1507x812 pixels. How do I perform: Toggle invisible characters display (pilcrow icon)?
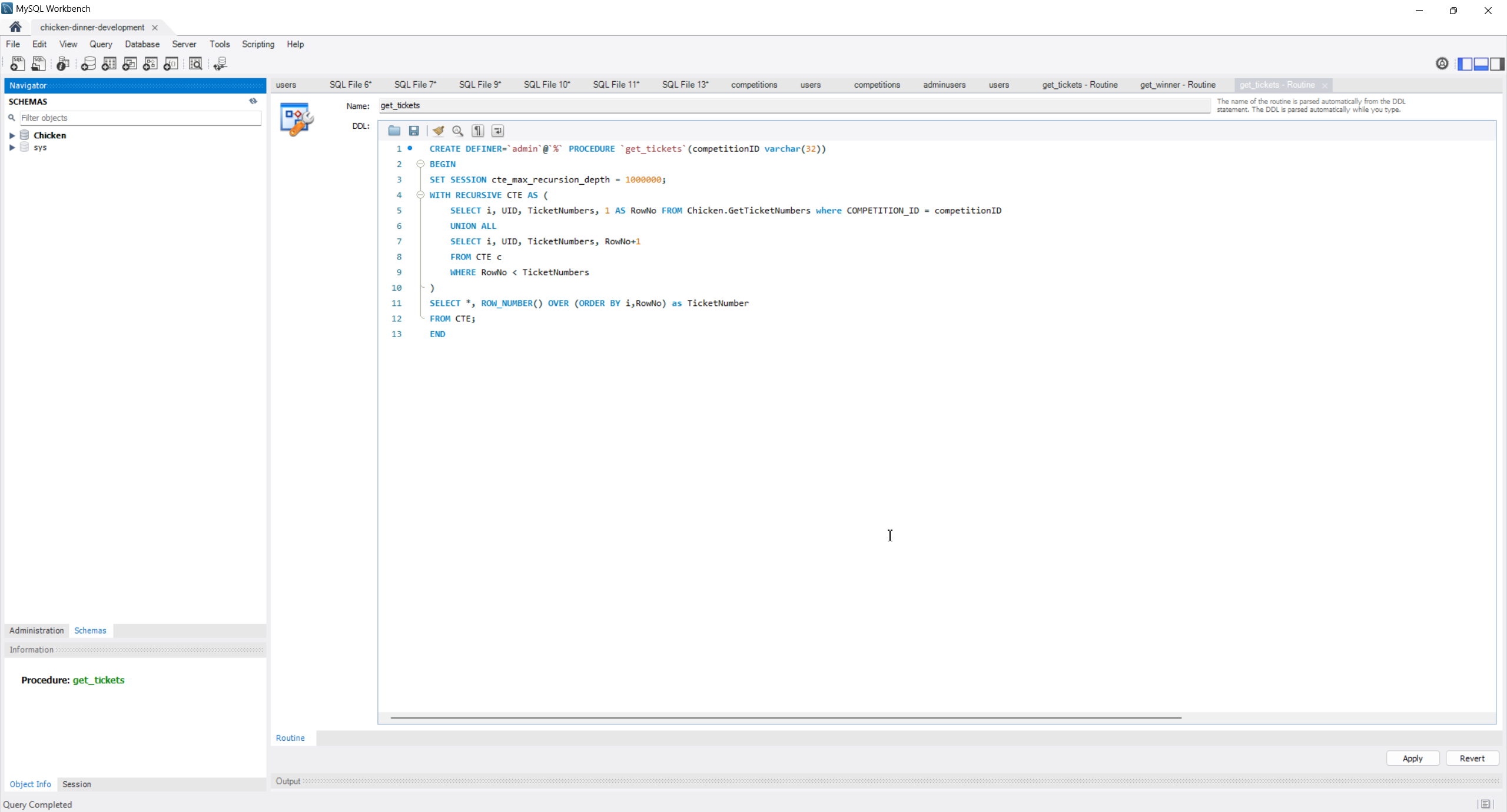point(477,131)
